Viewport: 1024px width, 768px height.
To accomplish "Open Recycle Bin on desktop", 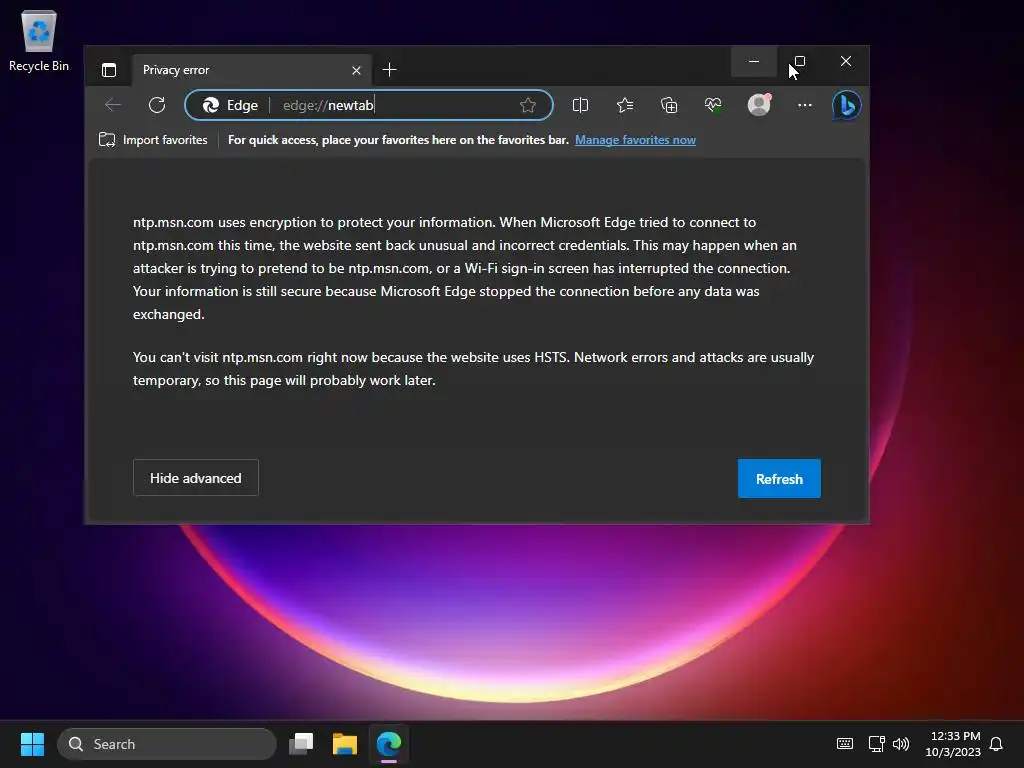I will coord(39,40).
